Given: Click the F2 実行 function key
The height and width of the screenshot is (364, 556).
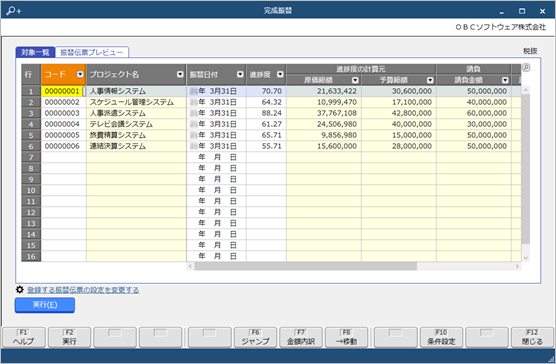Looking at the screenshot, I should click(x=69, y=337).
